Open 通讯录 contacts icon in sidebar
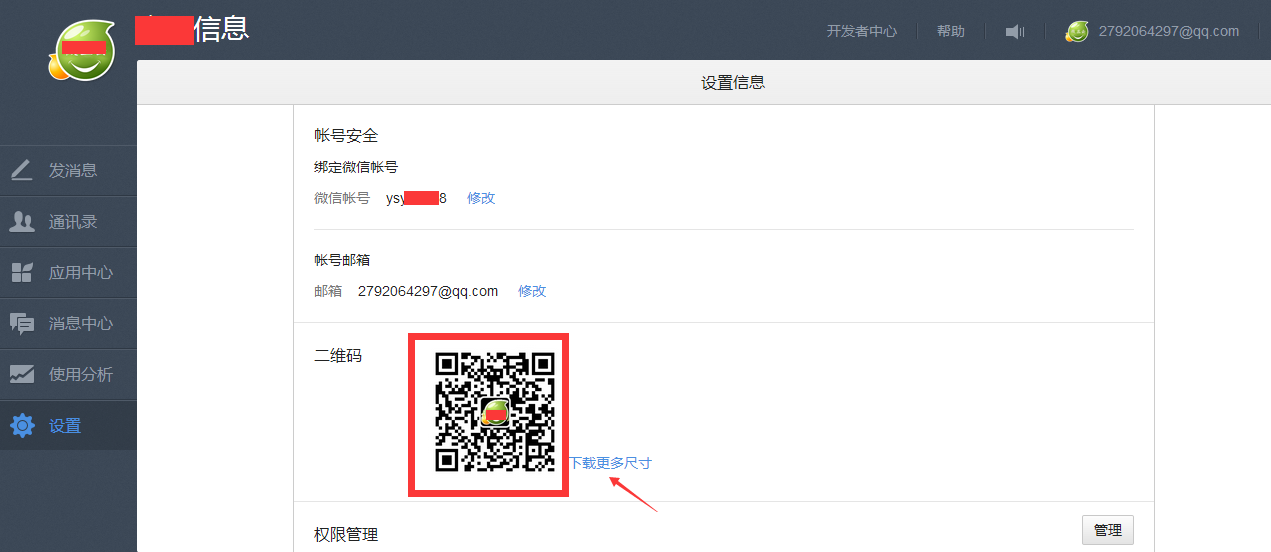This screenshot has width=1271, height=552. coord(22,222)
